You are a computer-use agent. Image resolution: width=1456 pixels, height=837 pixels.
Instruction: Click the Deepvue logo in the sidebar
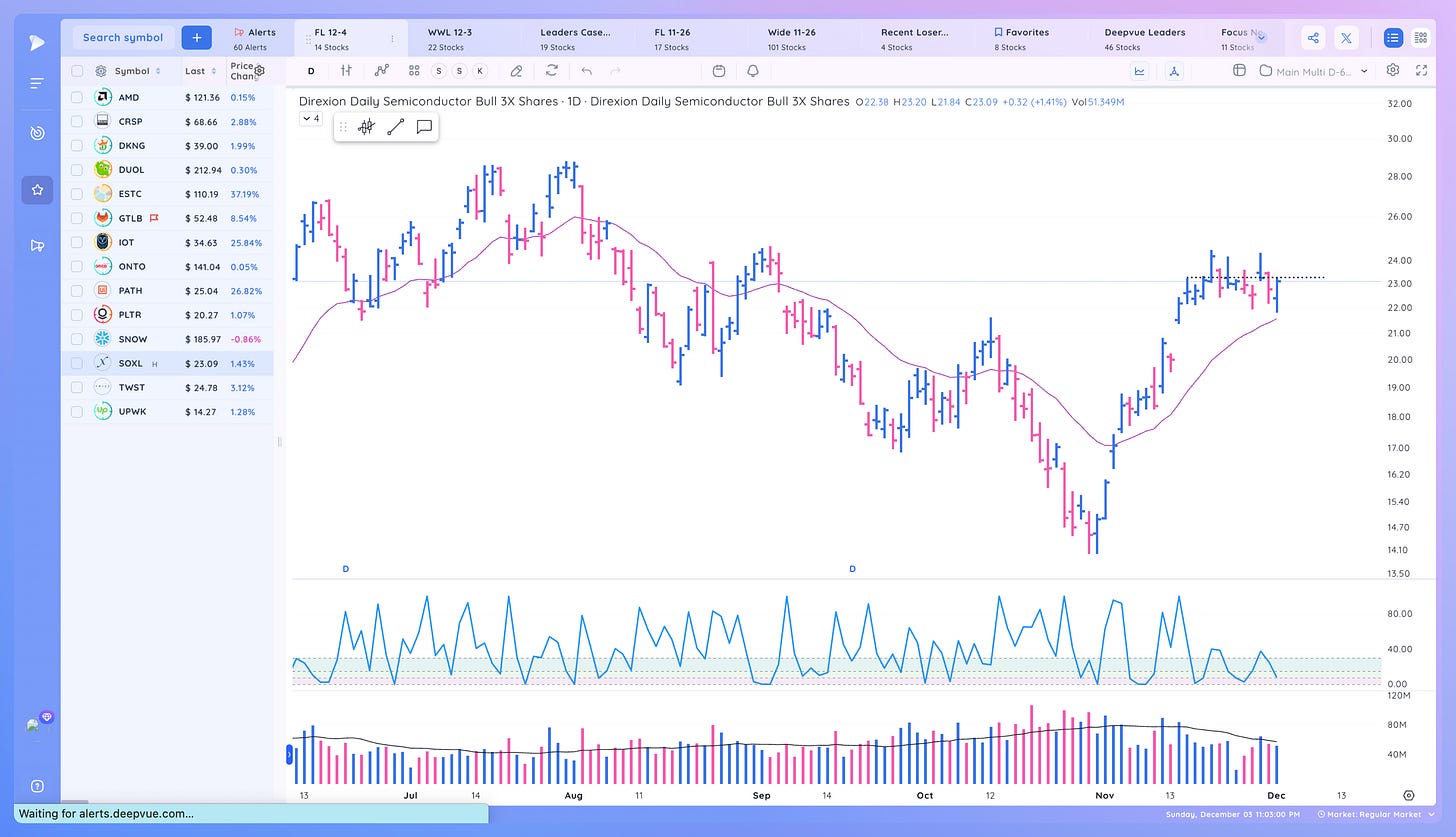pos(37,42)
